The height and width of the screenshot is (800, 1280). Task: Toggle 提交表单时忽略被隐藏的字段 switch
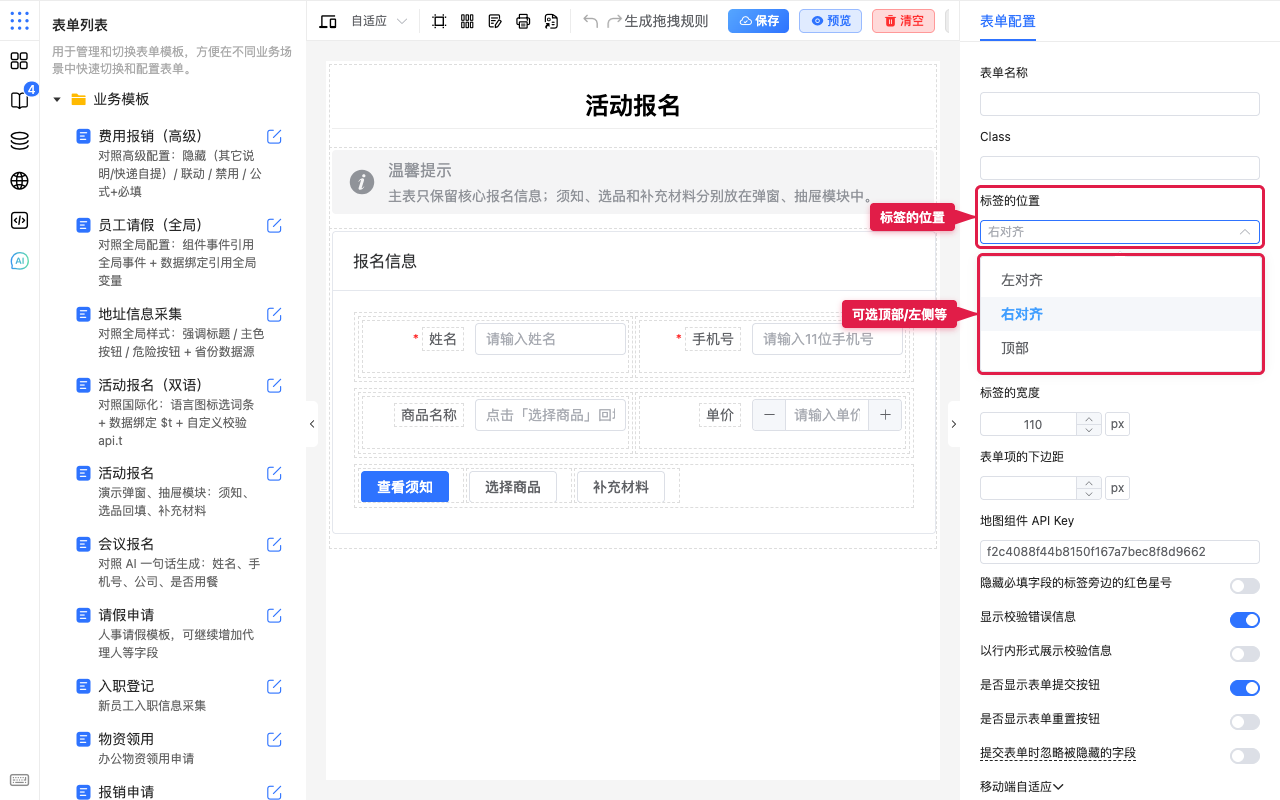click(1245, 756)
